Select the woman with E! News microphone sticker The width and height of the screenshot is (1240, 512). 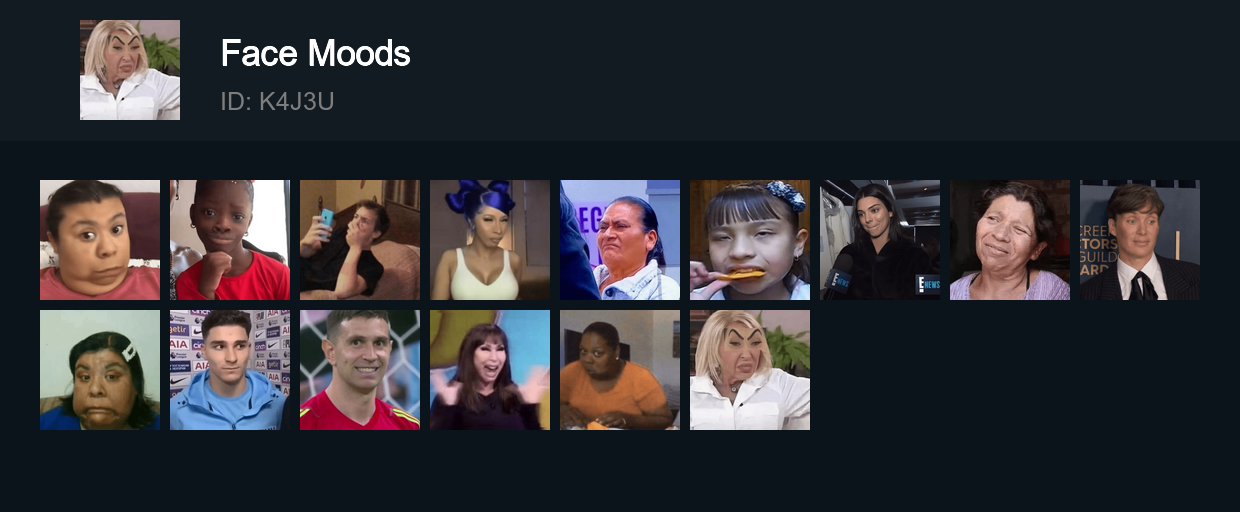(x=880, y=240)
